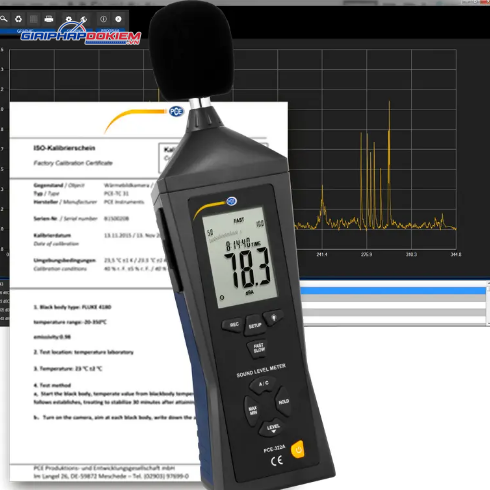Select the blue highlighted row below the graph

392,291
